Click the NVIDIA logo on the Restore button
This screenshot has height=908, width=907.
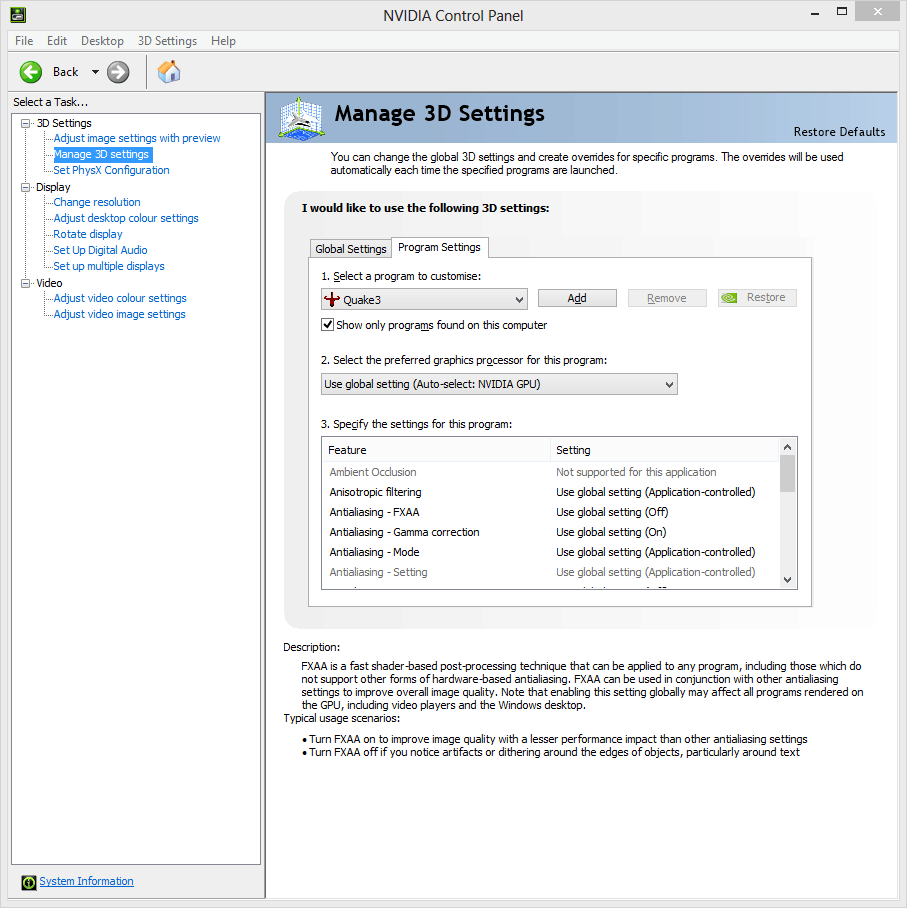point(729,298)
